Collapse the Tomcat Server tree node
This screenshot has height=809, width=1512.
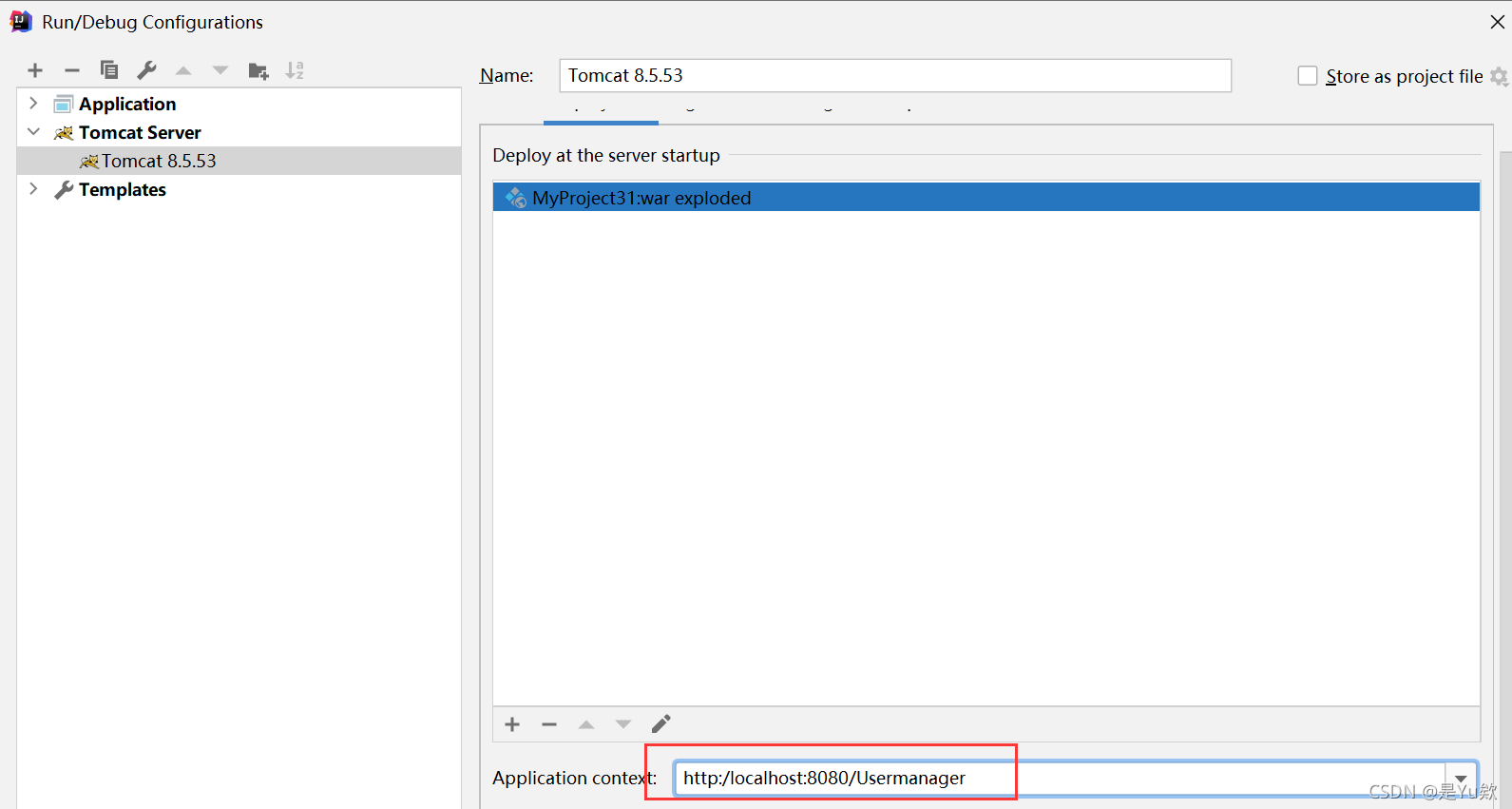pos(33,131)
